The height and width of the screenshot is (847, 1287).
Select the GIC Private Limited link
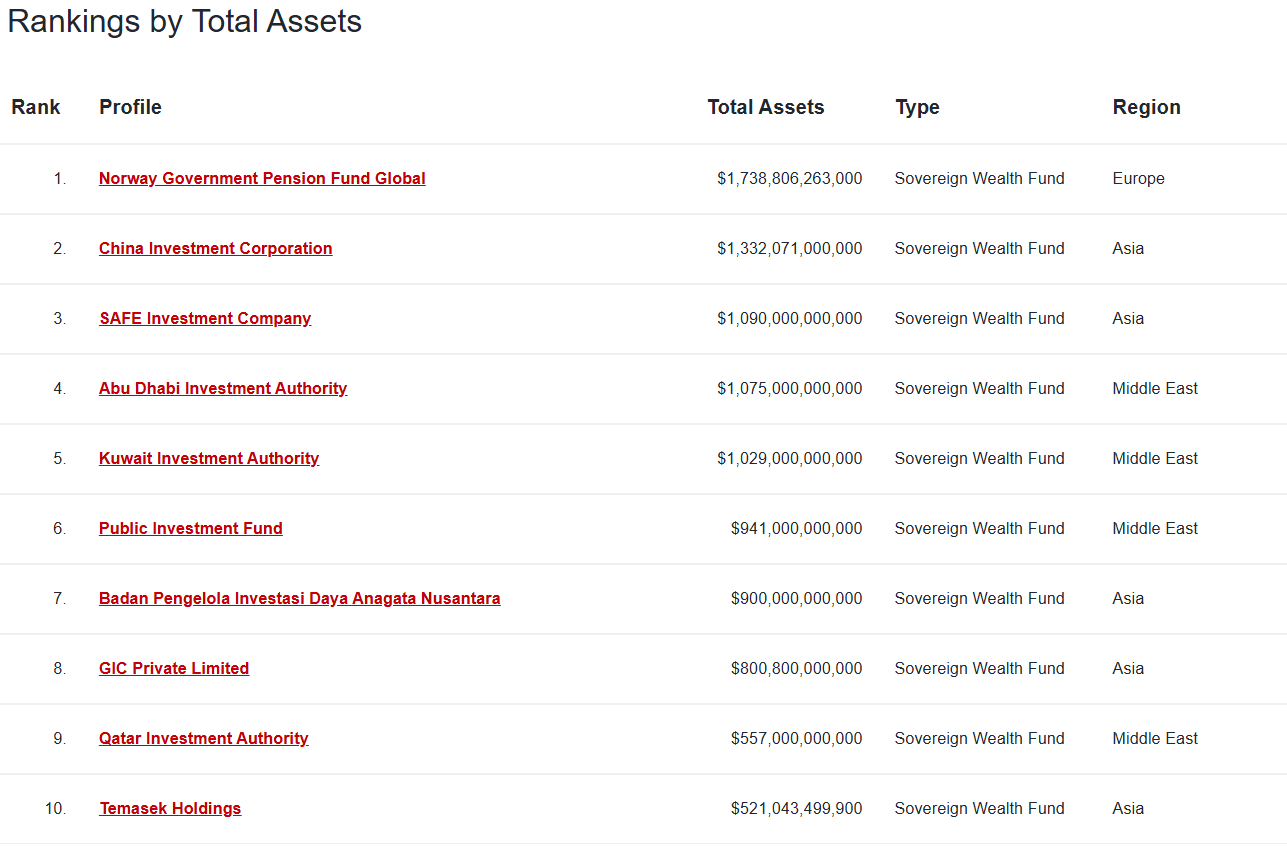[x=174, y=668]
